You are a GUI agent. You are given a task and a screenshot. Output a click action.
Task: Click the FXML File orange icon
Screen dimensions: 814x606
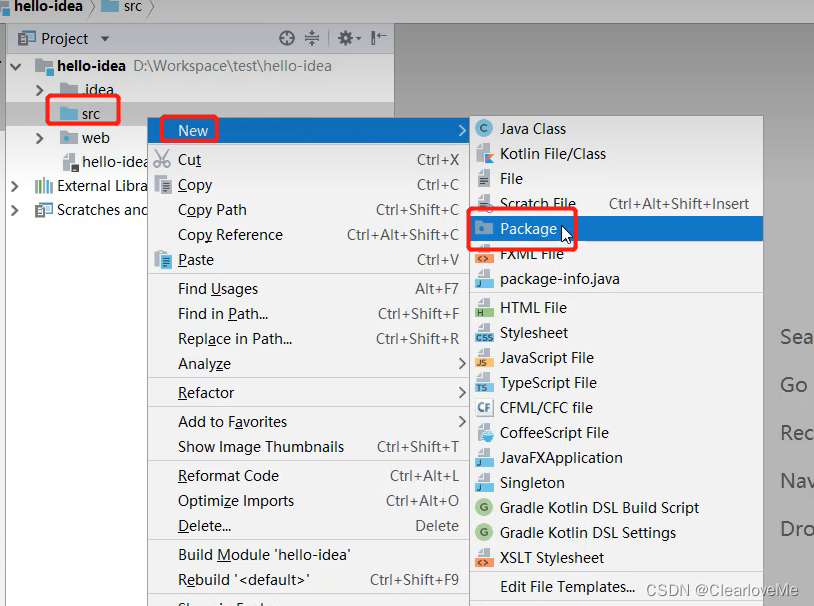(x=485, y=257)
